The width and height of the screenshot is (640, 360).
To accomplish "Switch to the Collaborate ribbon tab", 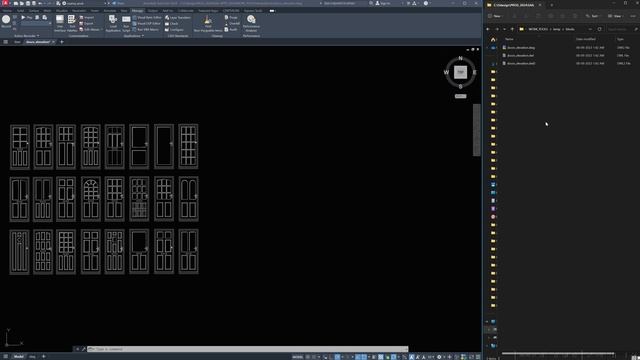I will (185, 11).
